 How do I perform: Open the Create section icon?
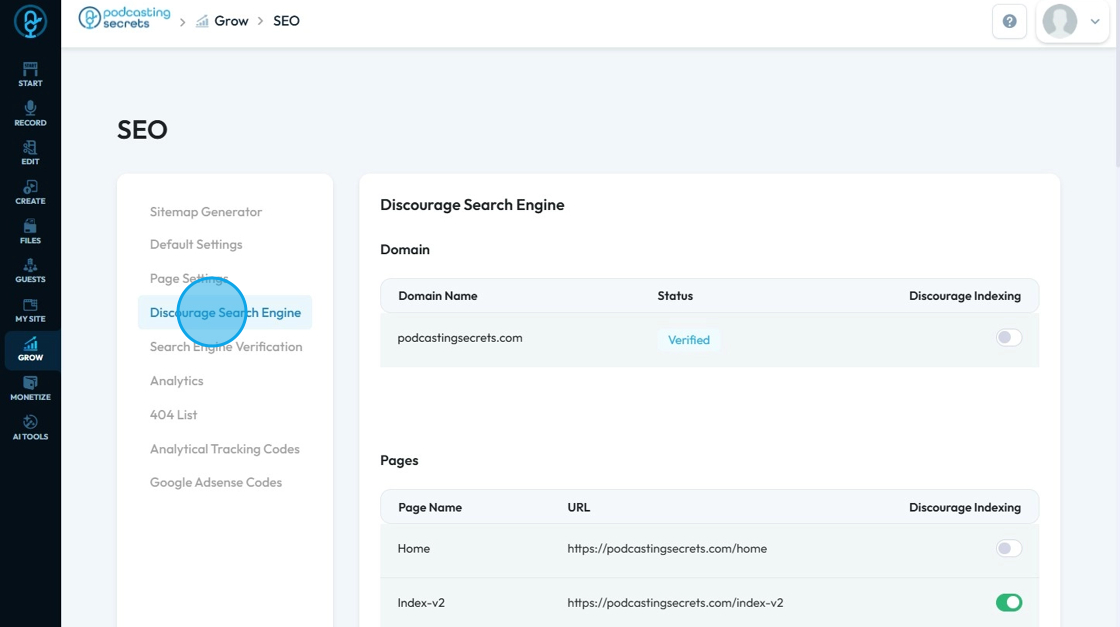tap(30, 192)
